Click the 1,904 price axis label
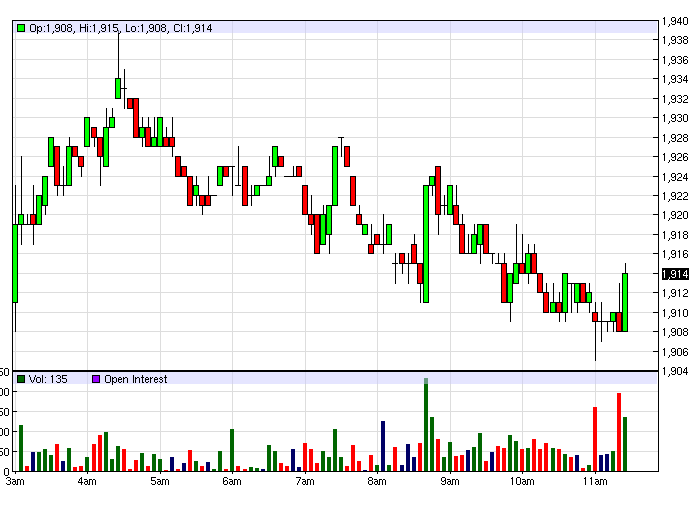 click(x=675, y=371)
